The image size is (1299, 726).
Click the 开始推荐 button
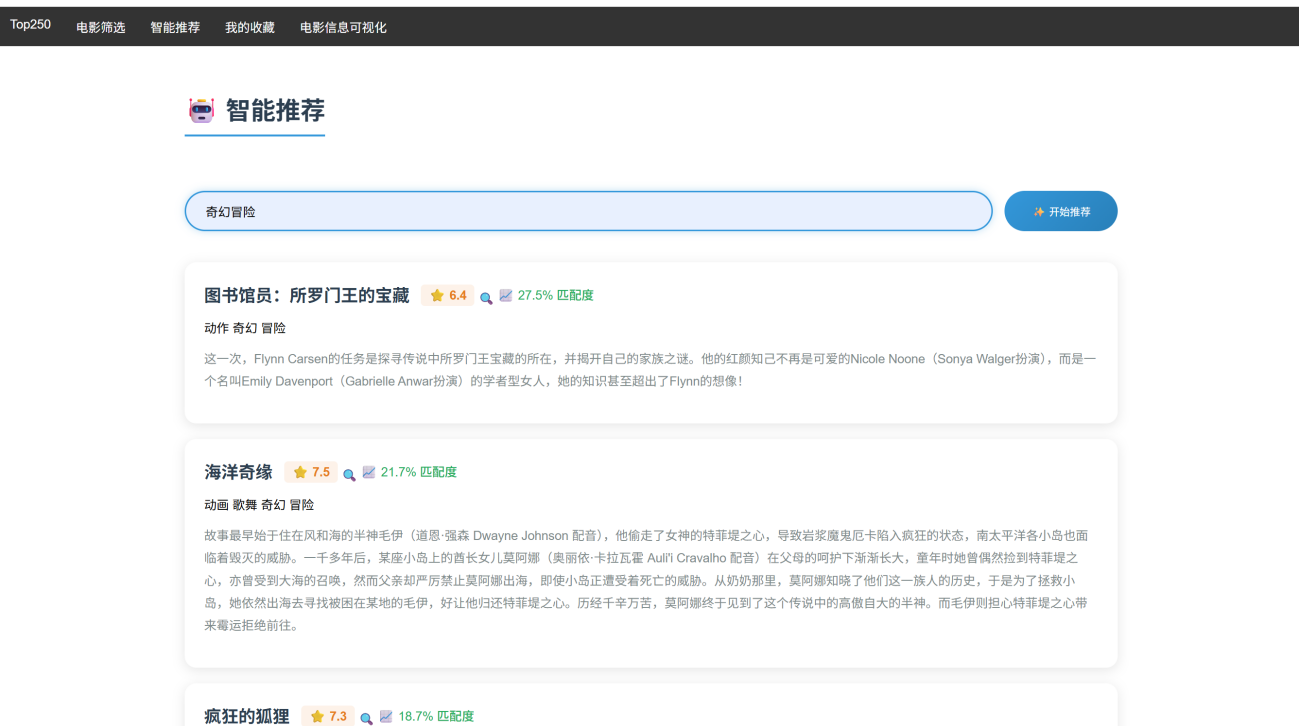[1061, 211]
